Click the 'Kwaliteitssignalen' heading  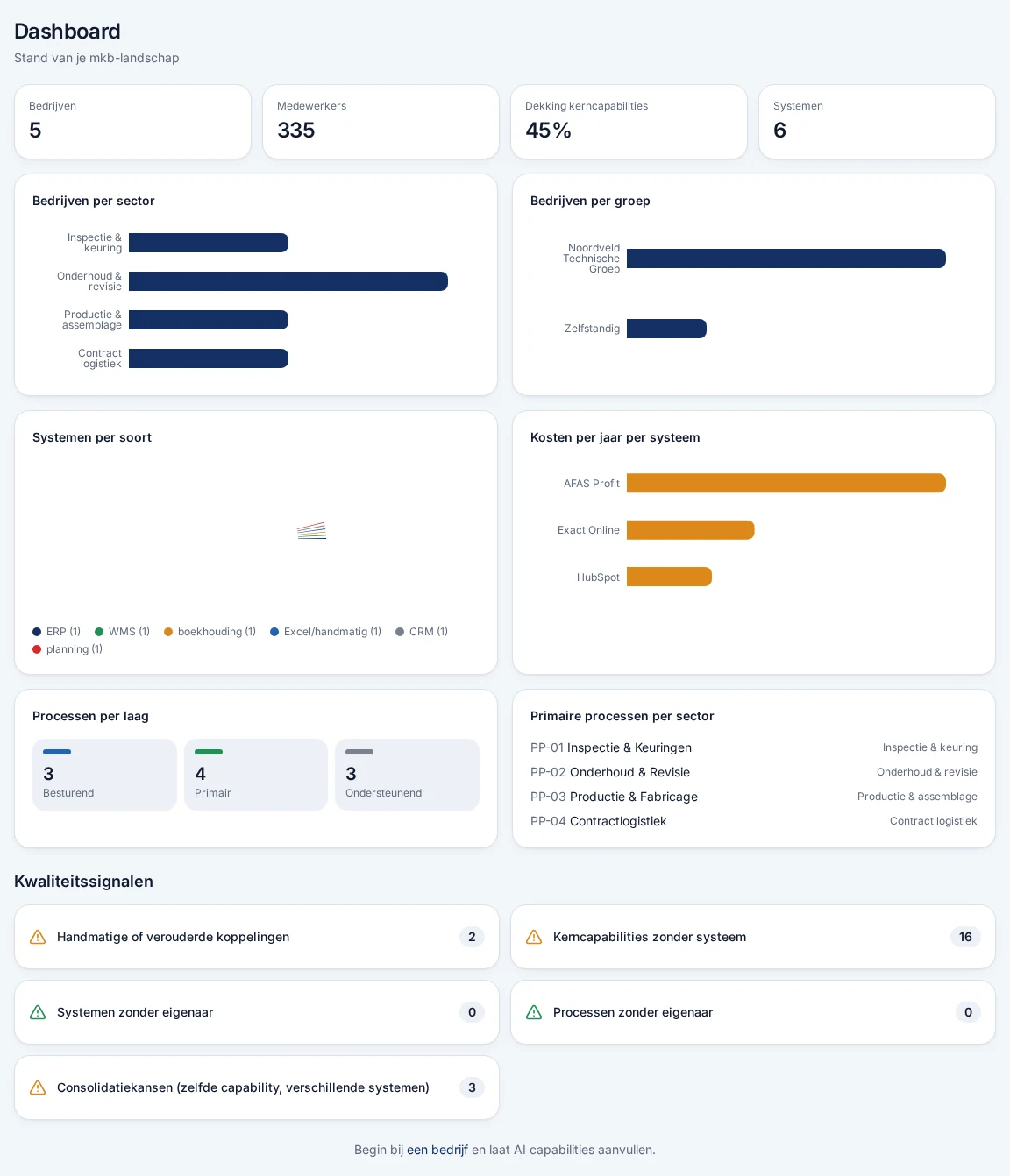83,882
